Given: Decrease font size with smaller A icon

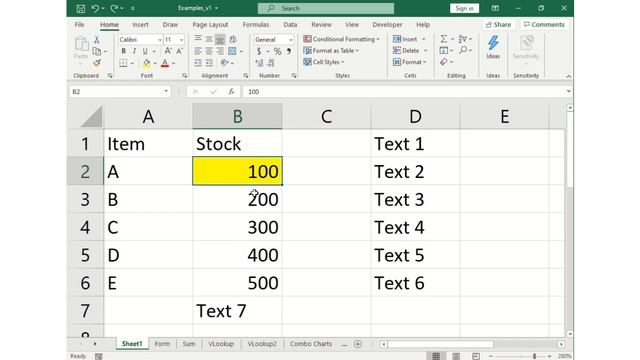Looking at the screenshot, I should pyautogui.click(x=179, y=51).
